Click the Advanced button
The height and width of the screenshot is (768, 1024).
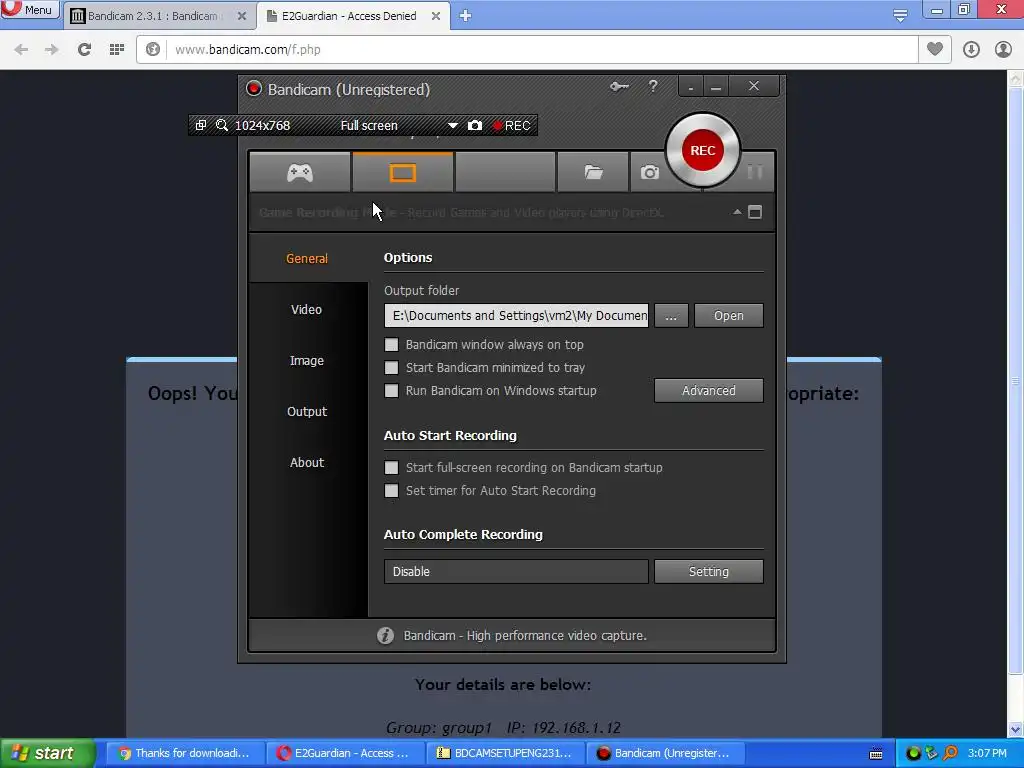click(709, 391)
